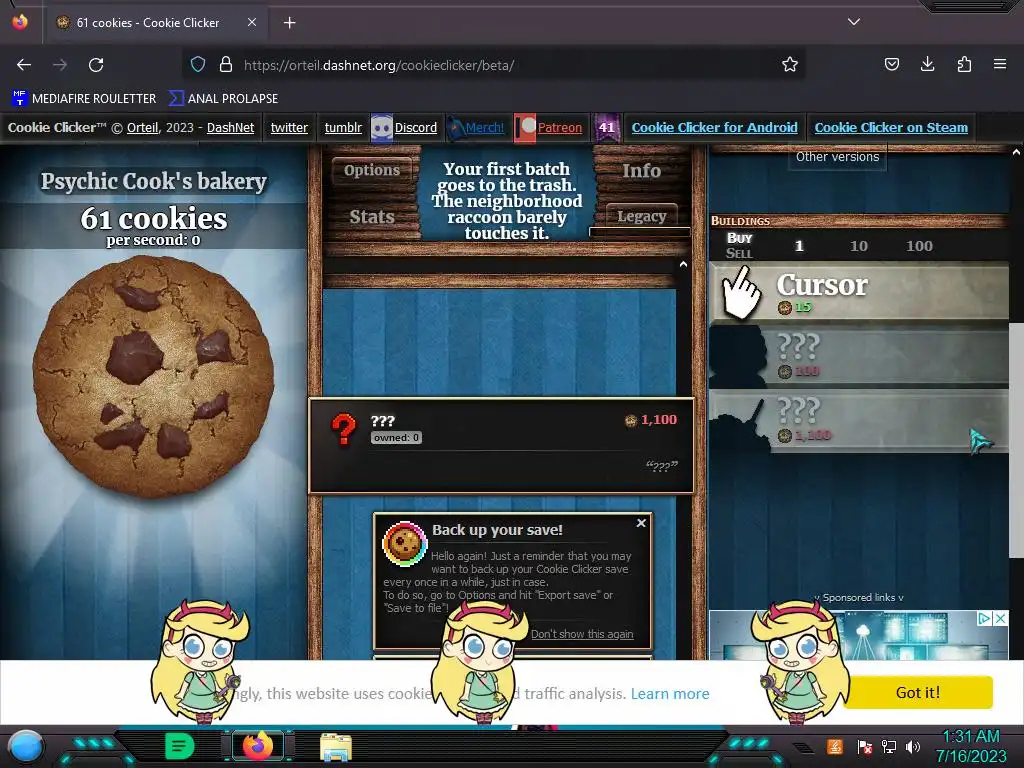Image resolution: width=1024 pixels, height=768 pixels.
Task: Click Don't show this again link
Action: click(x=582, y=634)
